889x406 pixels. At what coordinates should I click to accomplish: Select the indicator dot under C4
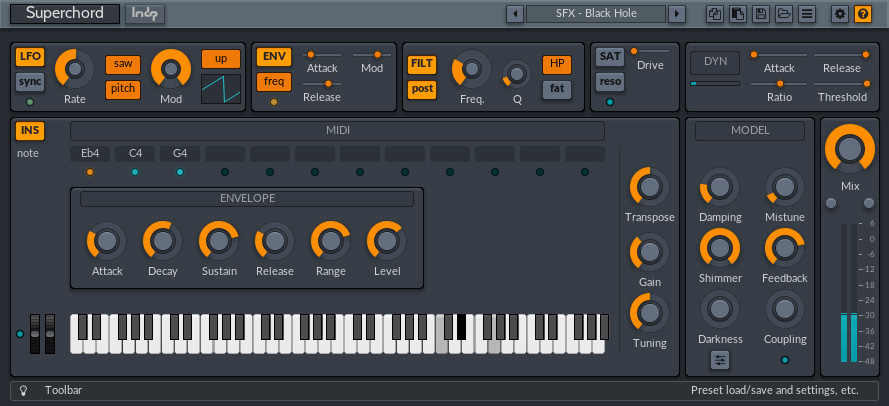coord(135,172)
